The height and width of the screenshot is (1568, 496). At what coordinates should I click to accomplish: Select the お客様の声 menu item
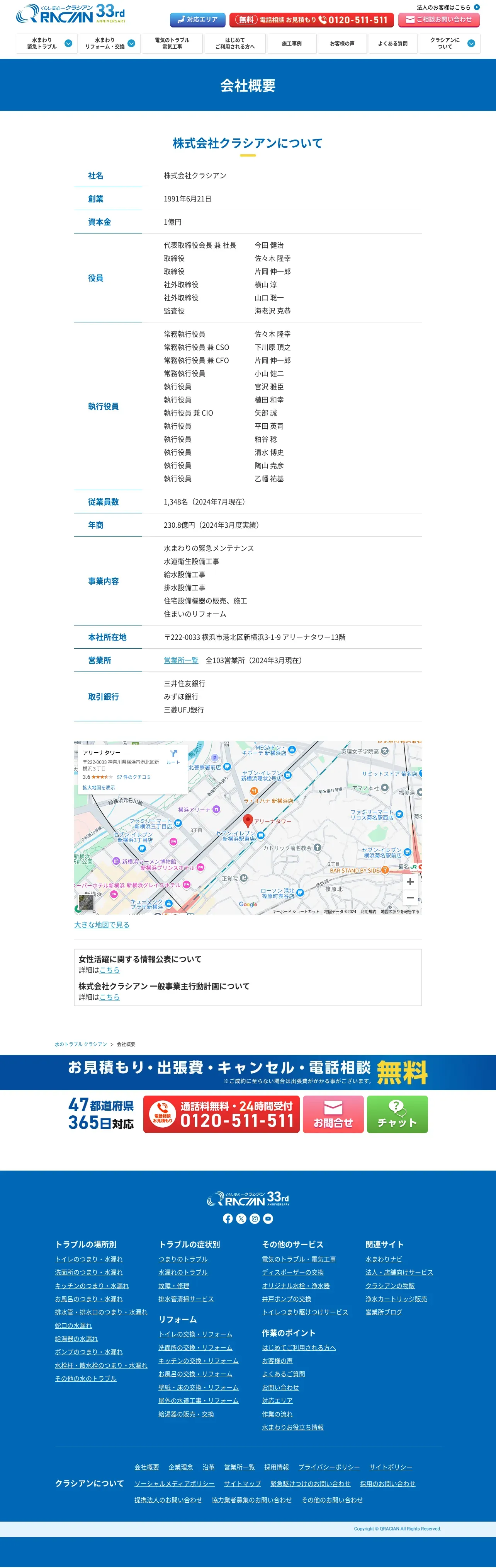pos(342,43)
